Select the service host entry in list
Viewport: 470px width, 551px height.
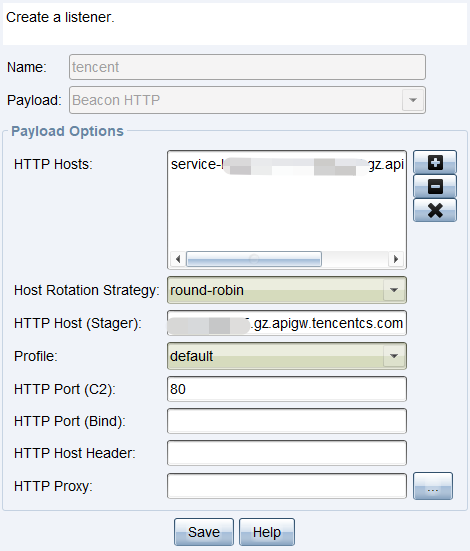pos(287,164)
